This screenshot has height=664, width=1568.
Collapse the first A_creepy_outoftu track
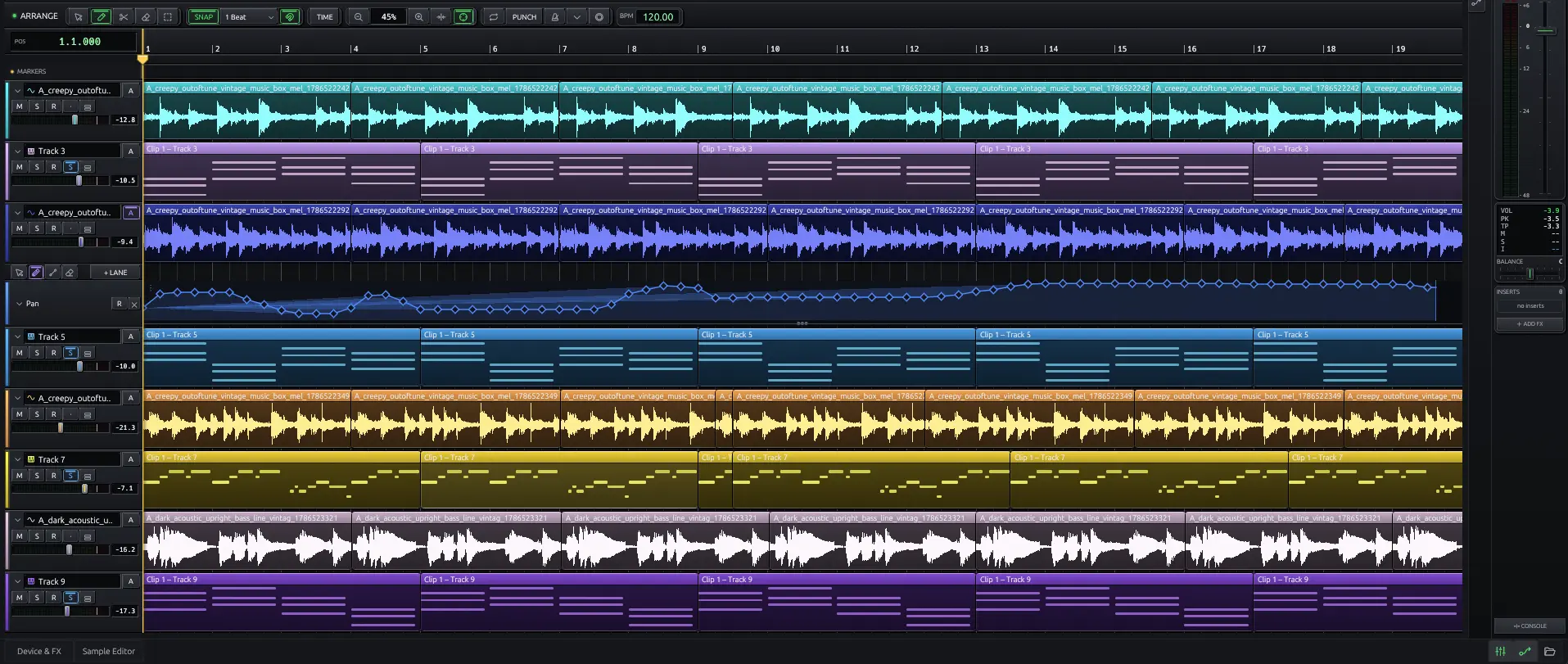(x=18, y=90)
